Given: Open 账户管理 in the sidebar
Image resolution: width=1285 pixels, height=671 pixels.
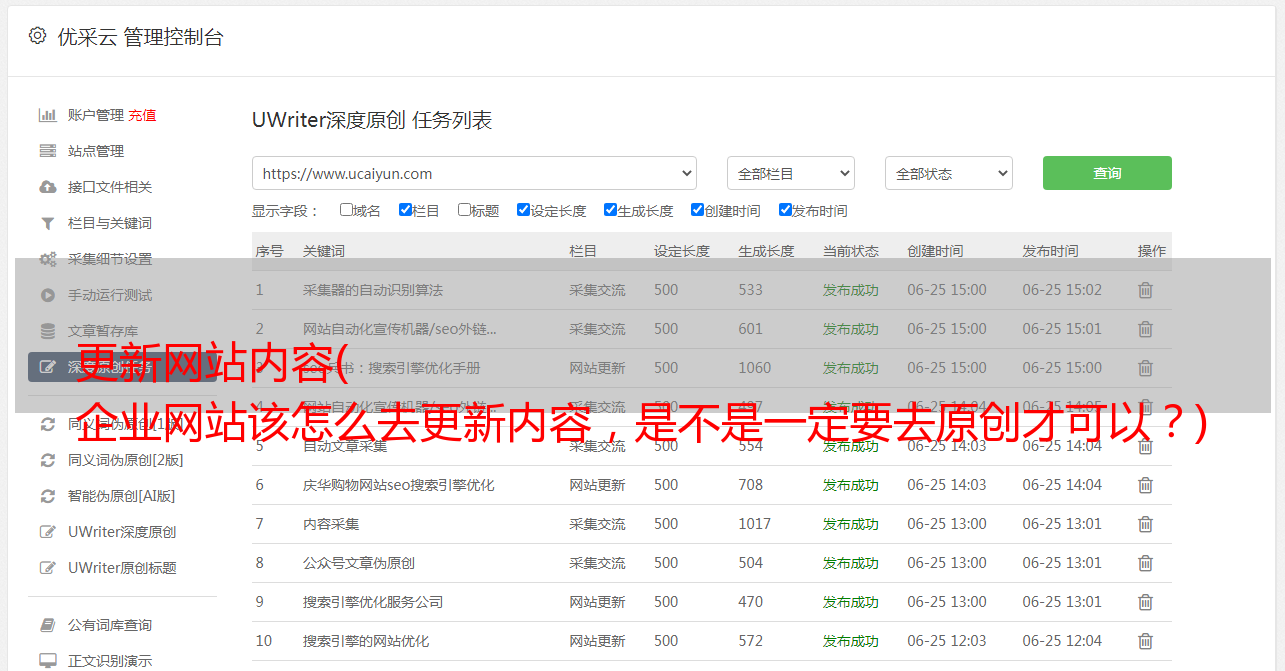Looking at the screenshot, I should [x=96, y=115].
